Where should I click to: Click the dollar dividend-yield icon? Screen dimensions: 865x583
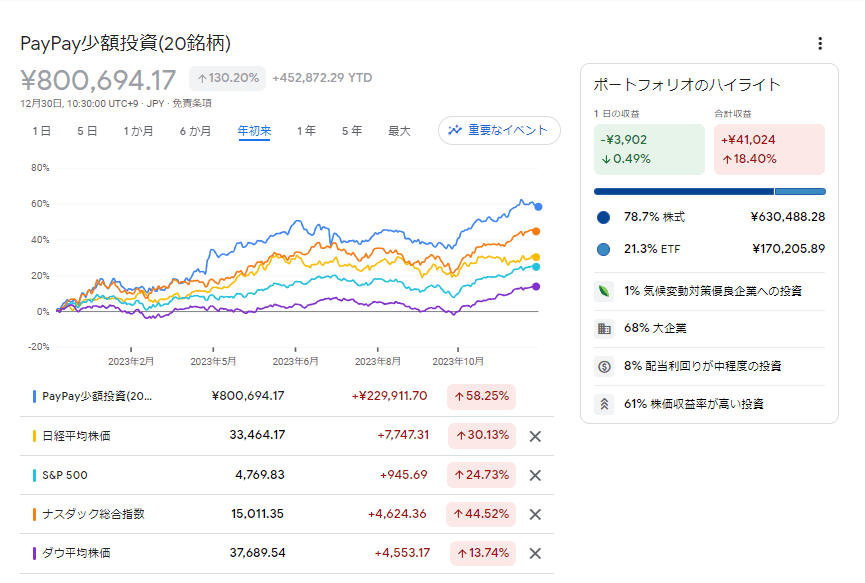[x=603, y=366]
